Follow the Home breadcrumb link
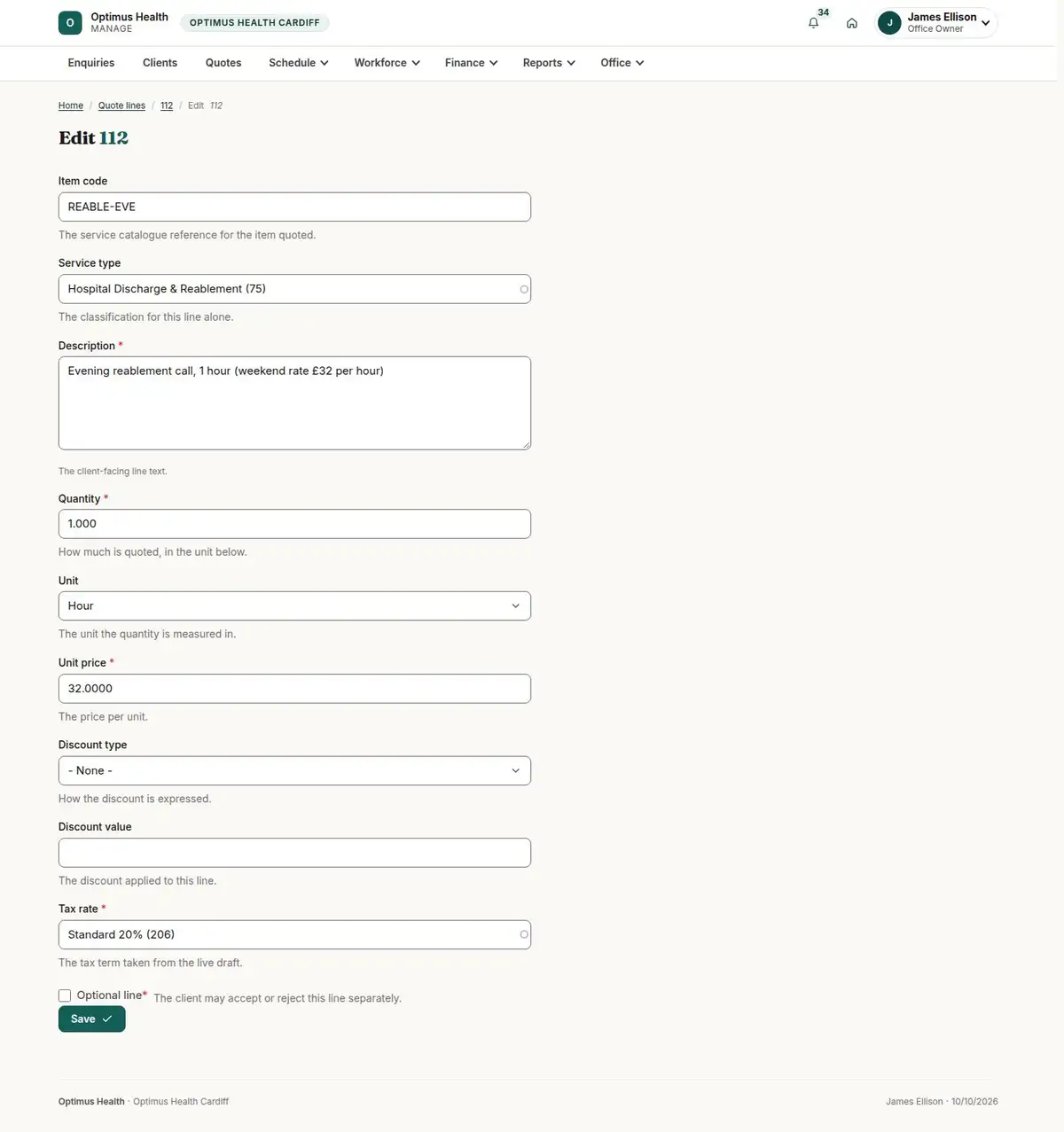Viewport: 1064px width, 1132px height. tap(71, 105)
